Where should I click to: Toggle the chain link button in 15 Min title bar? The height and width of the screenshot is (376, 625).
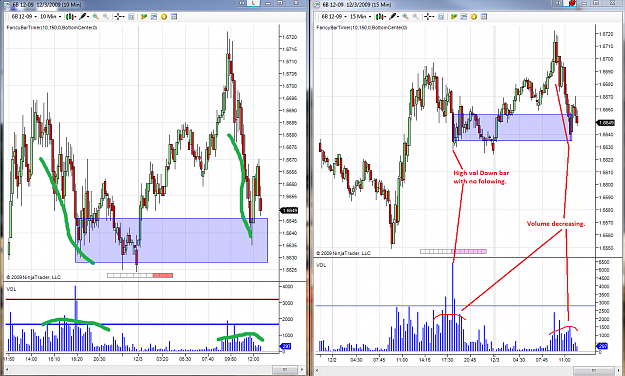(558, 3)
